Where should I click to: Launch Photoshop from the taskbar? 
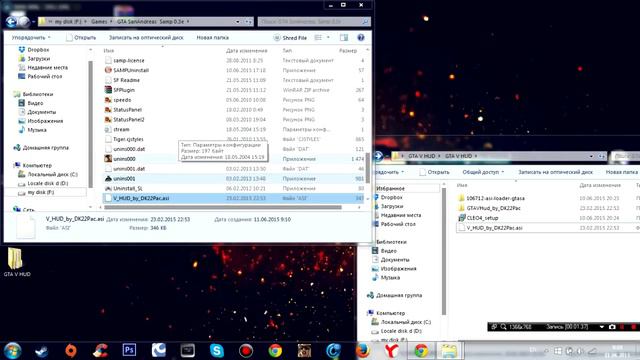129,350
